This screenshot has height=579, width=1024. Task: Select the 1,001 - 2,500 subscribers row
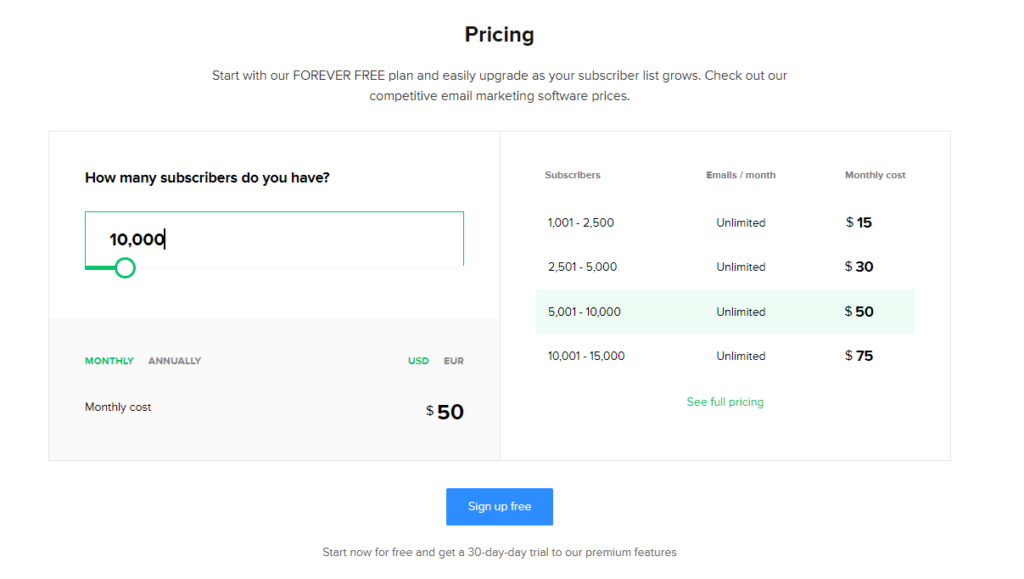click(x=725, y=223)
